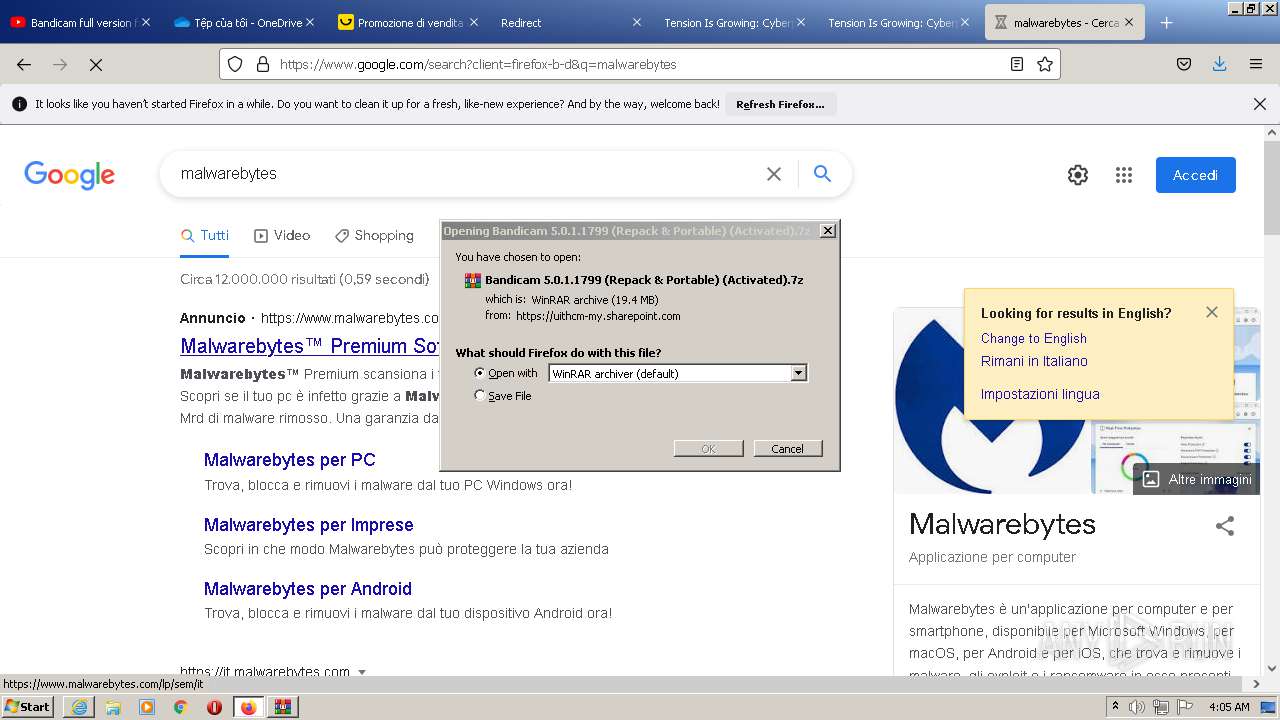
Task: Open the Action Center flag icon
Action: coord(1185,707)
